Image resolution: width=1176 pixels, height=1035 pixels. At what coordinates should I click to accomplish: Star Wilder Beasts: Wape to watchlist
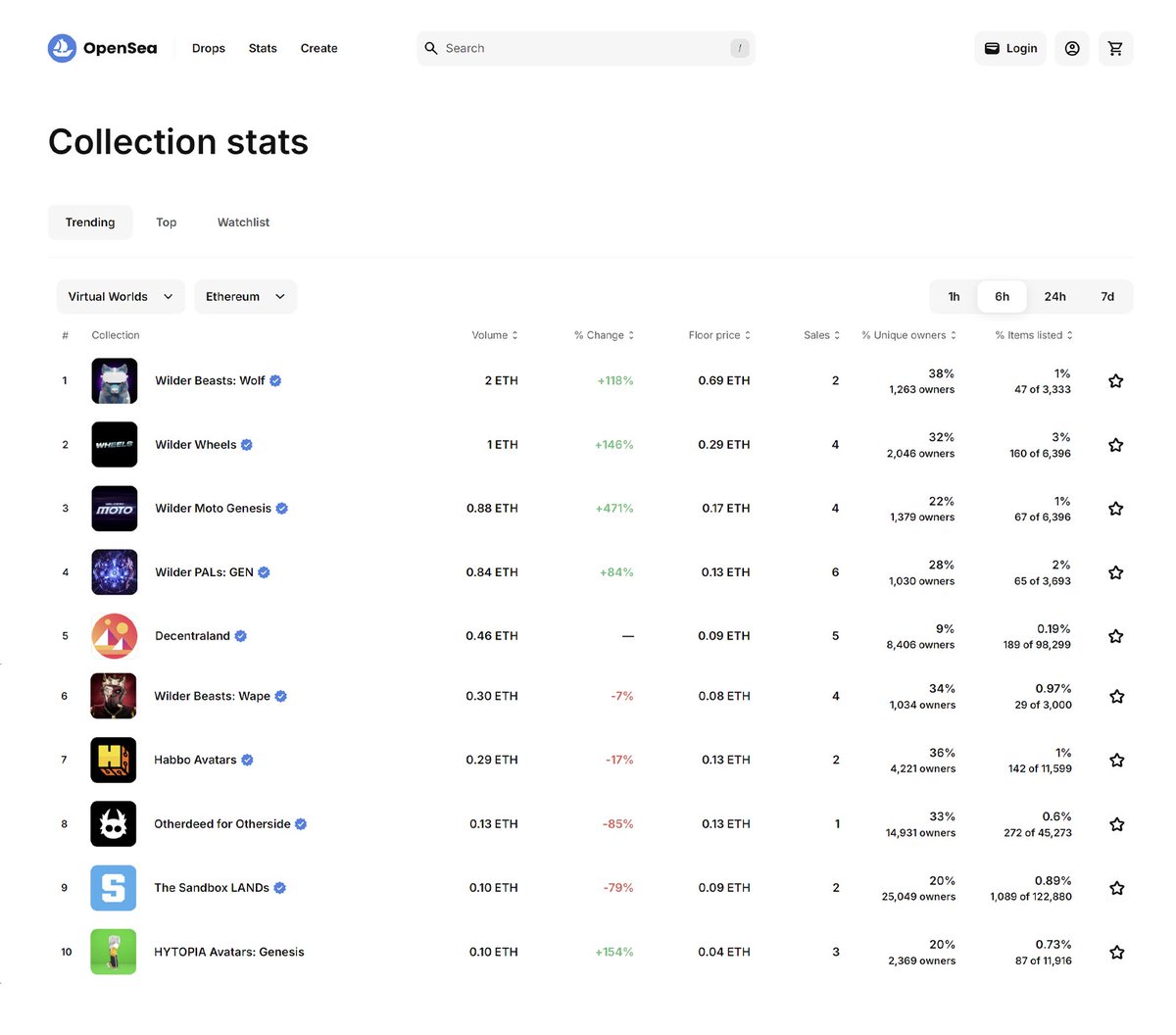point(1116,697)
